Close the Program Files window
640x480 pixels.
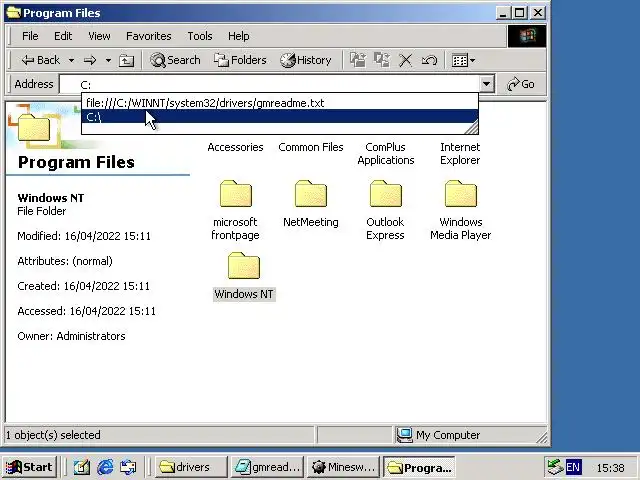click(538, 13)
